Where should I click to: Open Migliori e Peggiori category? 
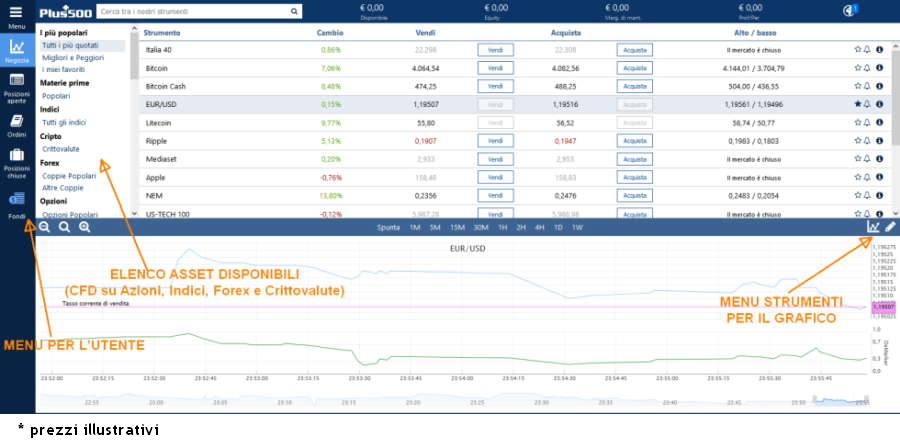click(72, 58)
